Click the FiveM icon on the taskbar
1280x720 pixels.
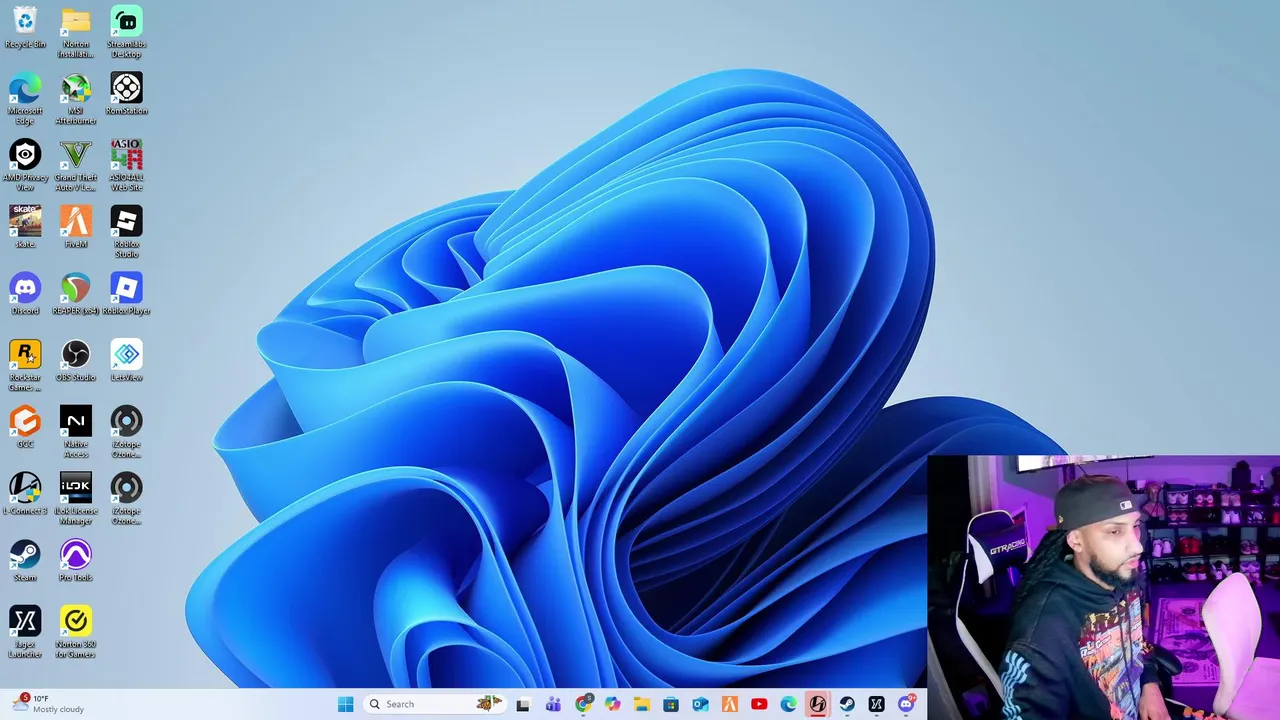[730, 704]
